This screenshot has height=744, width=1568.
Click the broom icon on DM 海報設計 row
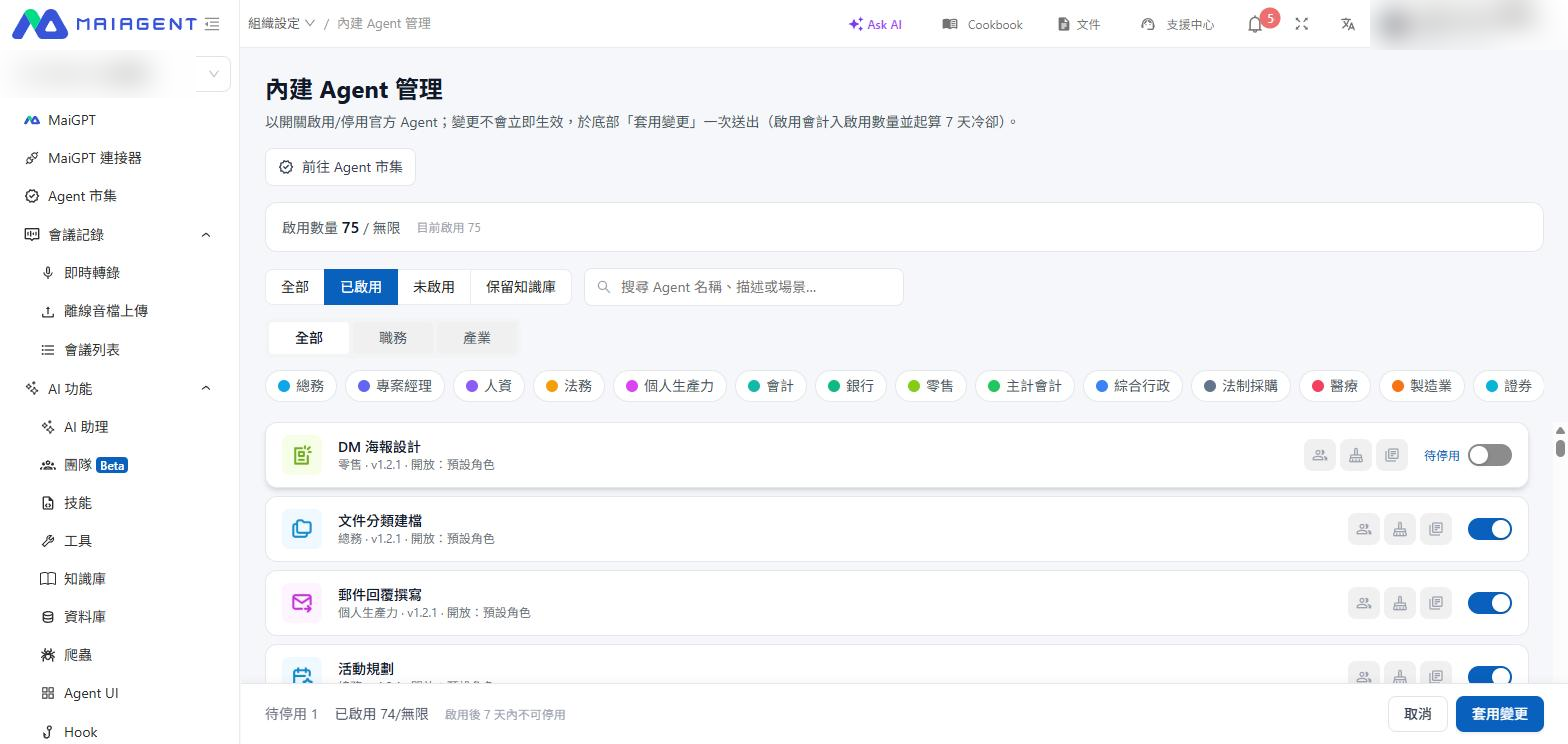(x=1356, y=455)
